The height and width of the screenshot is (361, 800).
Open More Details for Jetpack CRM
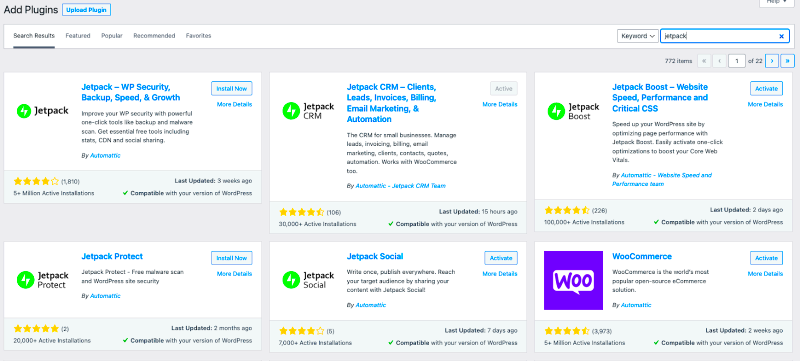(500, 105)
